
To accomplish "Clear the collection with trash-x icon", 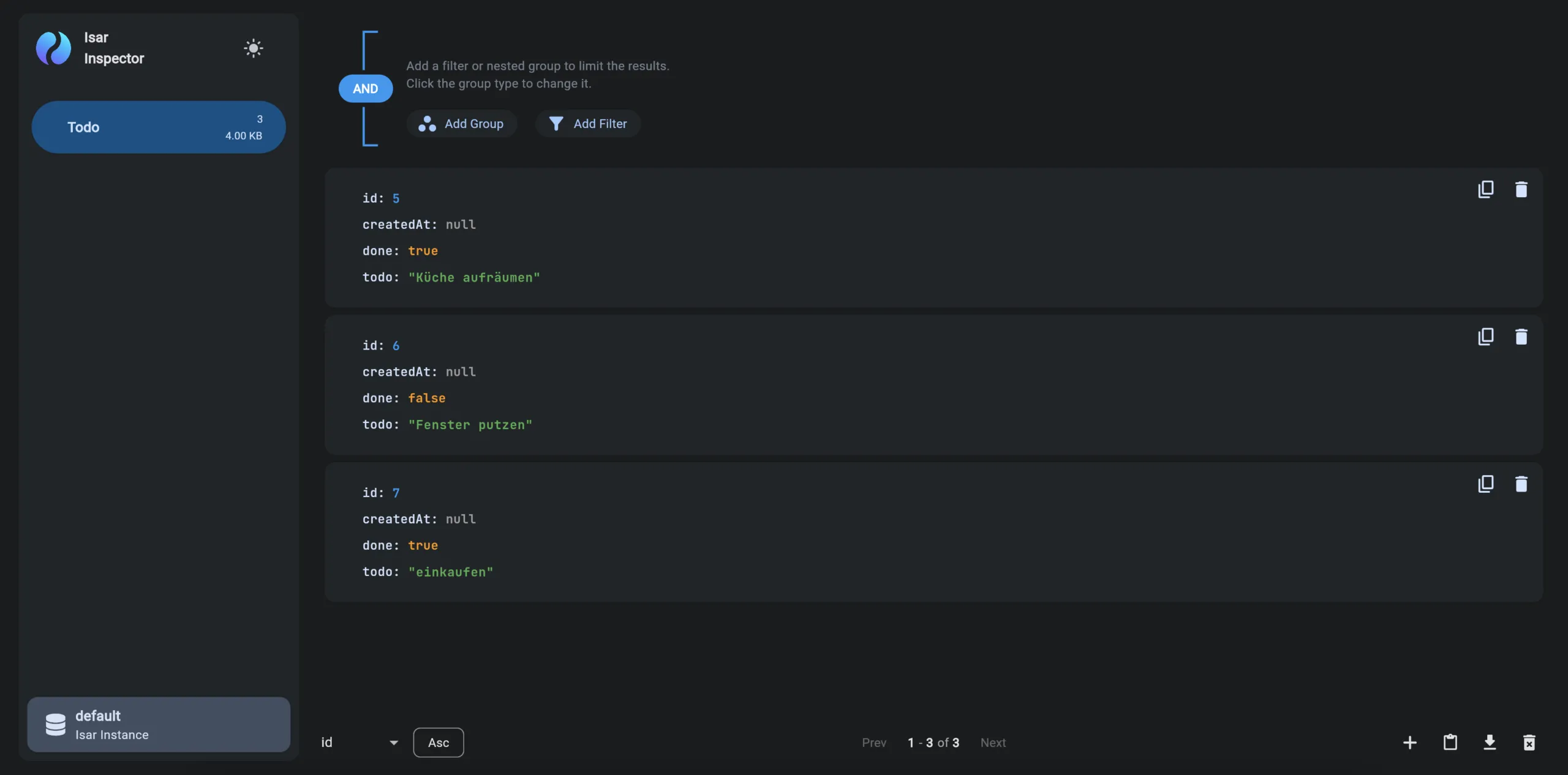I will [x=1529, y=742].
